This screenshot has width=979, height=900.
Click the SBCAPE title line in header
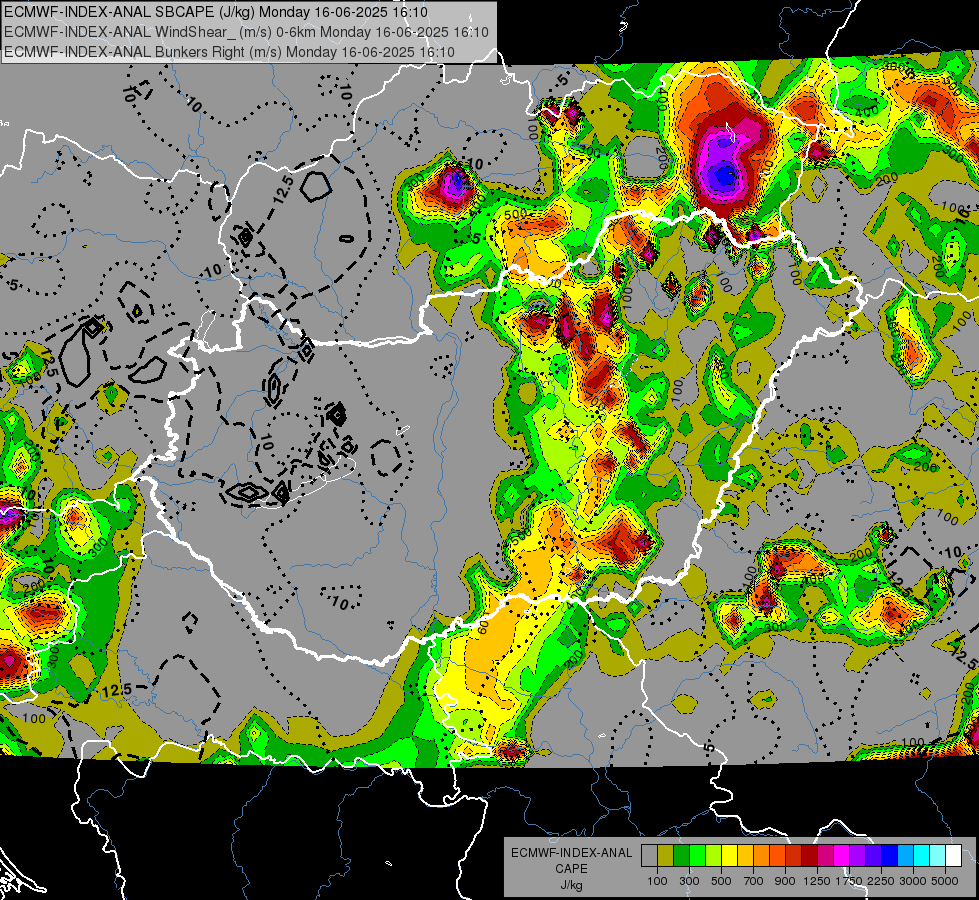tap(216, 12)
